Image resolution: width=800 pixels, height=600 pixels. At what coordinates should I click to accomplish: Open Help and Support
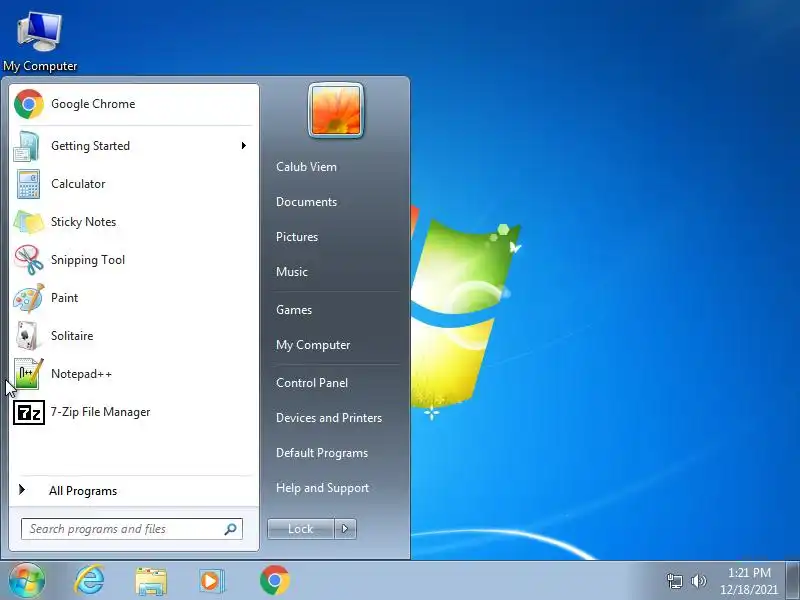coord(322,488)
